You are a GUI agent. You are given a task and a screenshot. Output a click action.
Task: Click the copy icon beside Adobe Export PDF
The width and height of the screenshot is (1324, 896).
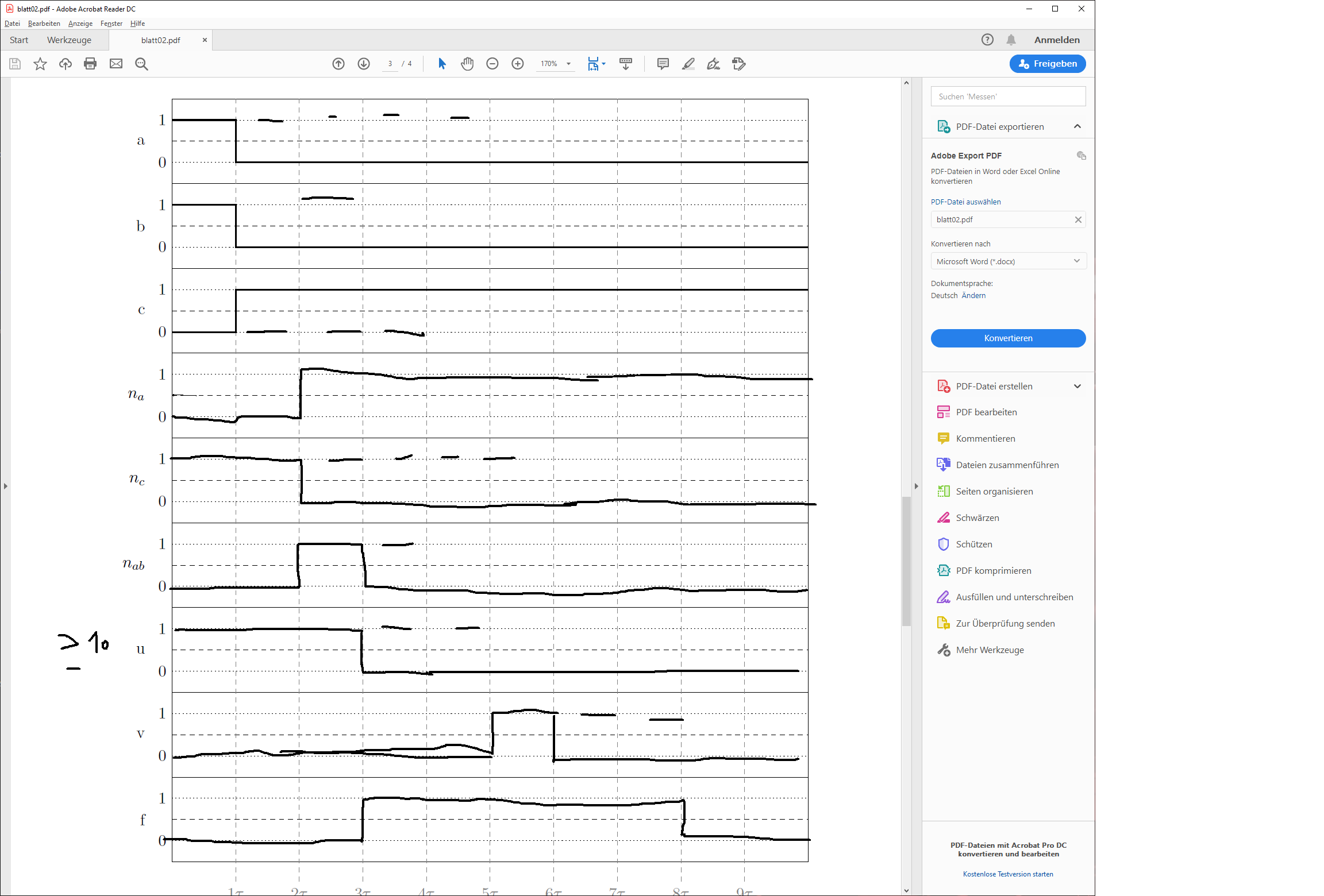1081,156
